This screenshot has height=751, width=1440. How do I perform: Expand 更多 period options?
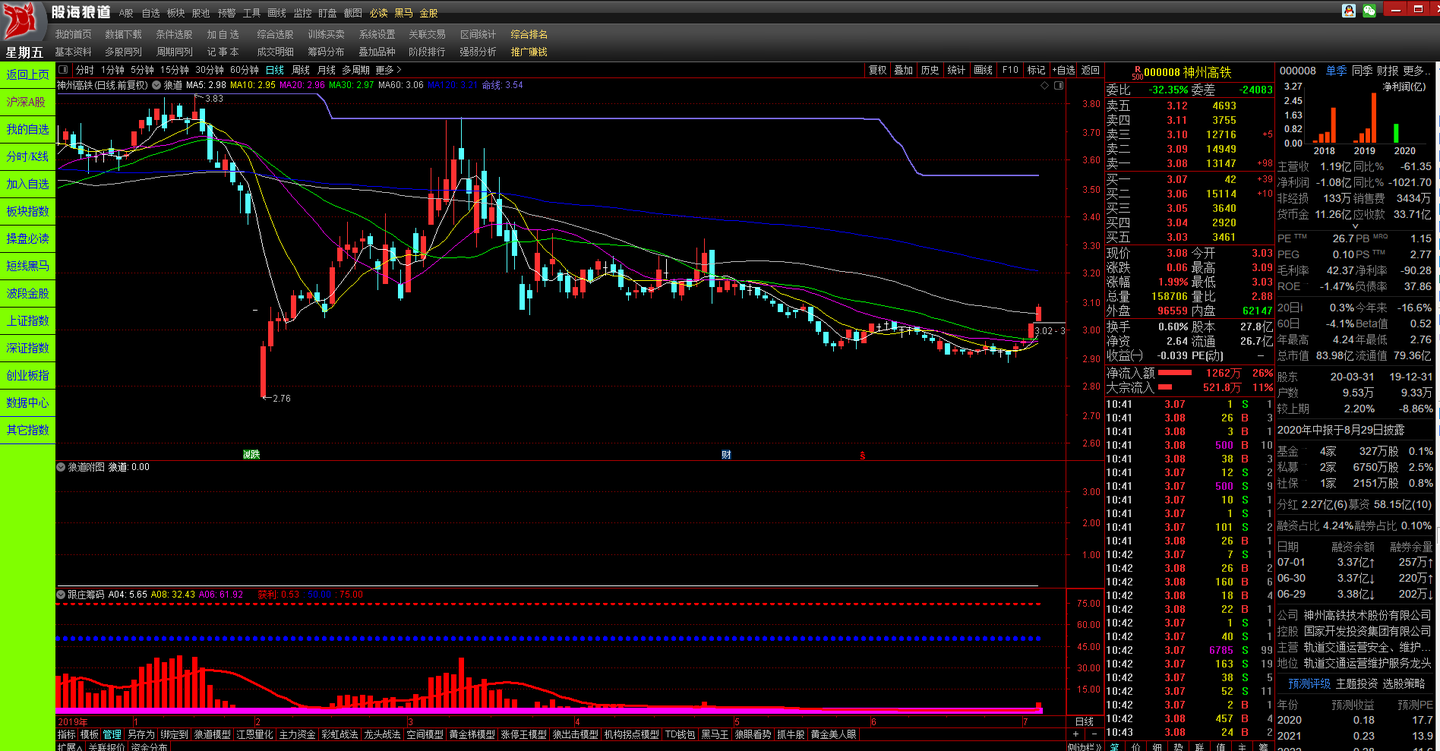tap(388, 70)
